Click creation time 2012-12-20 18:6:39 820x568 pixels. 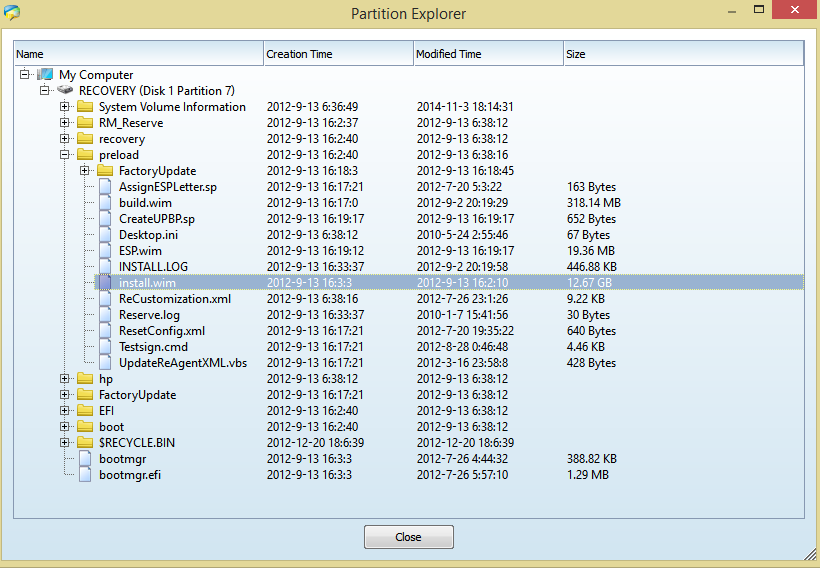(x=315, y=442)
